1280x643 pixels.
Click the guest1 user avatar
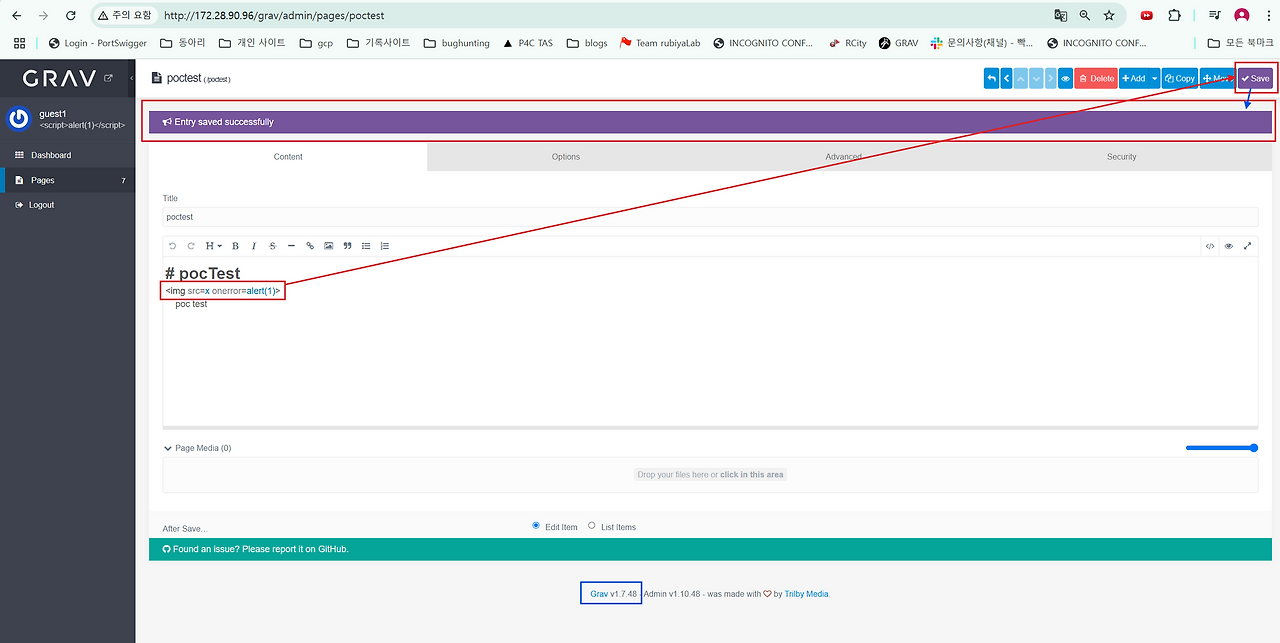click(19, 119)
